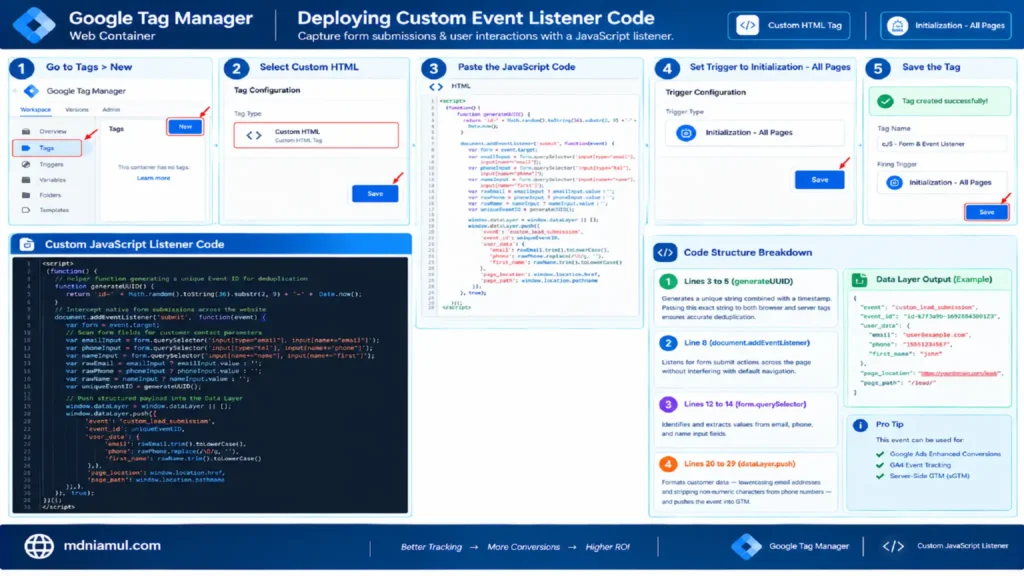
Task: Click the small GTM diamond icon in step 1
Action: [x=31, y=91]
